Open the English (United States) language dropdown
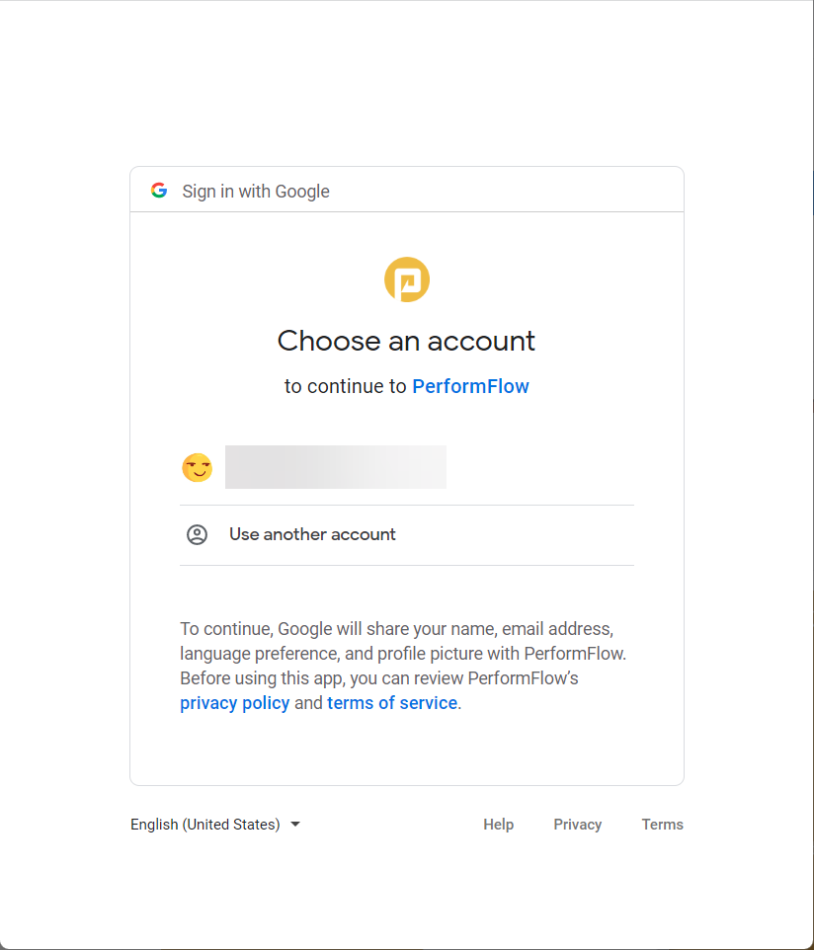This screenshot has width=814, height=950. pos(204,824)
